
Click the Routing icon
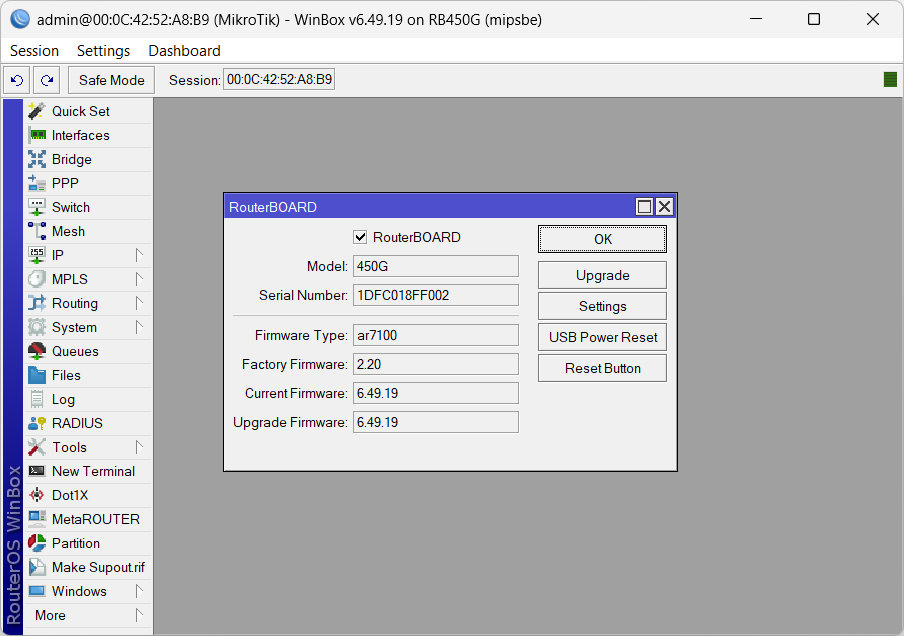(x=37, y=303)
